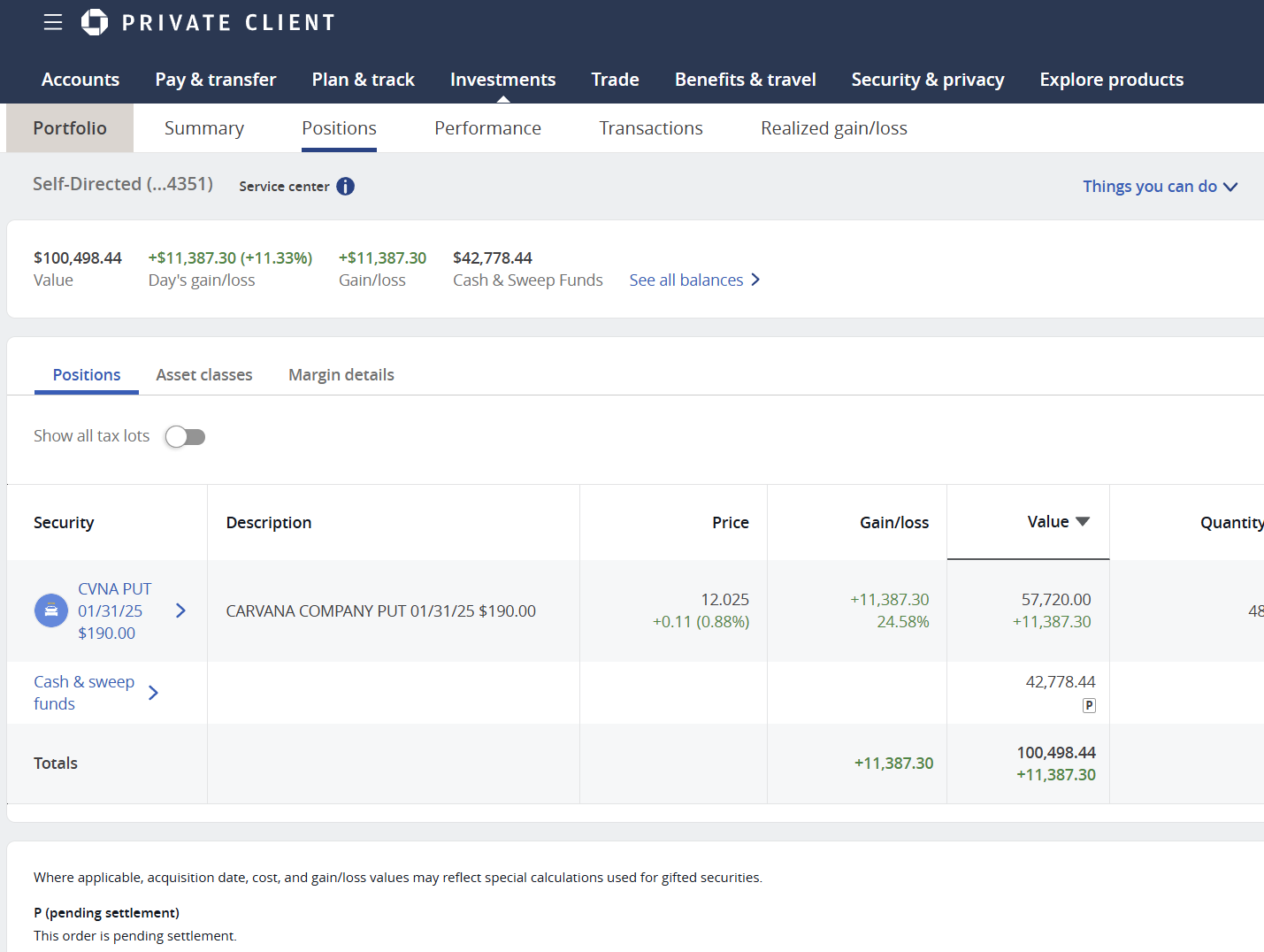Toggle Show all tax lots switch
Viewport: 1264px width, 952px height.
[185, 437]
